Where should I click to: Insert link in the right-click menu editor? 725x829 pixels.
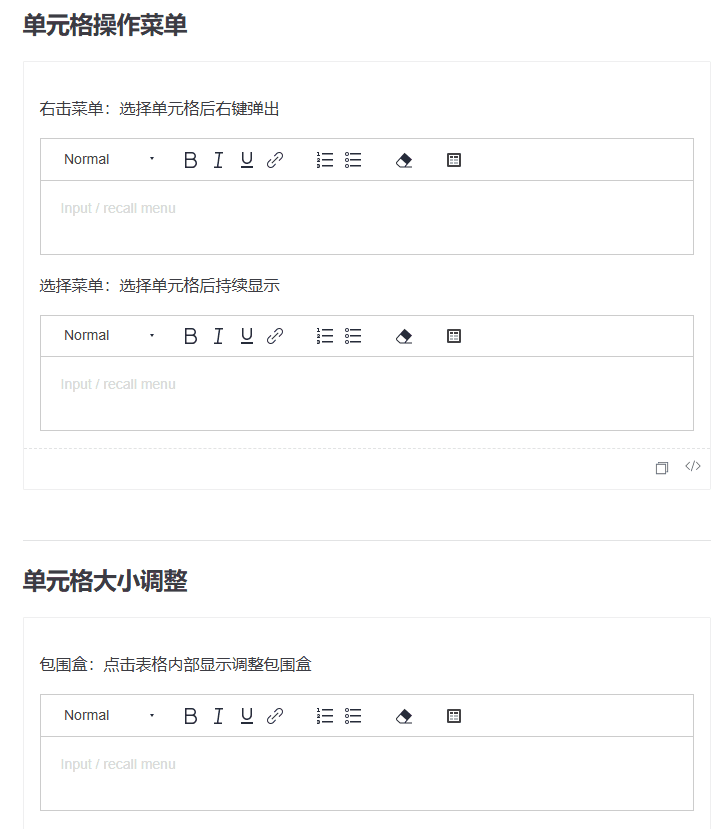point(275,160)
